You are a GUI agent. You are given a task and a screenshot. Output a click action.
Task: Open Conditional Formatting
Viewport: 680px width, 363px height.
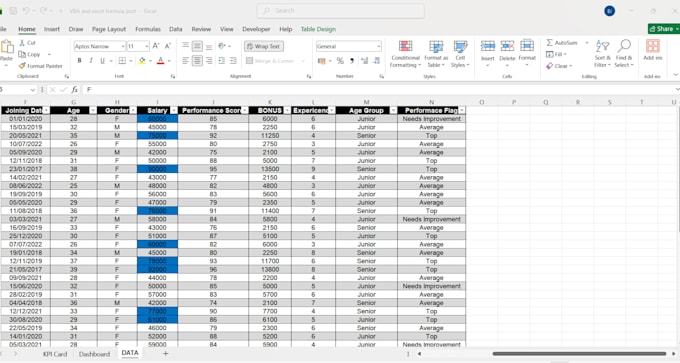pyautogui.click(x=405, y=54)
